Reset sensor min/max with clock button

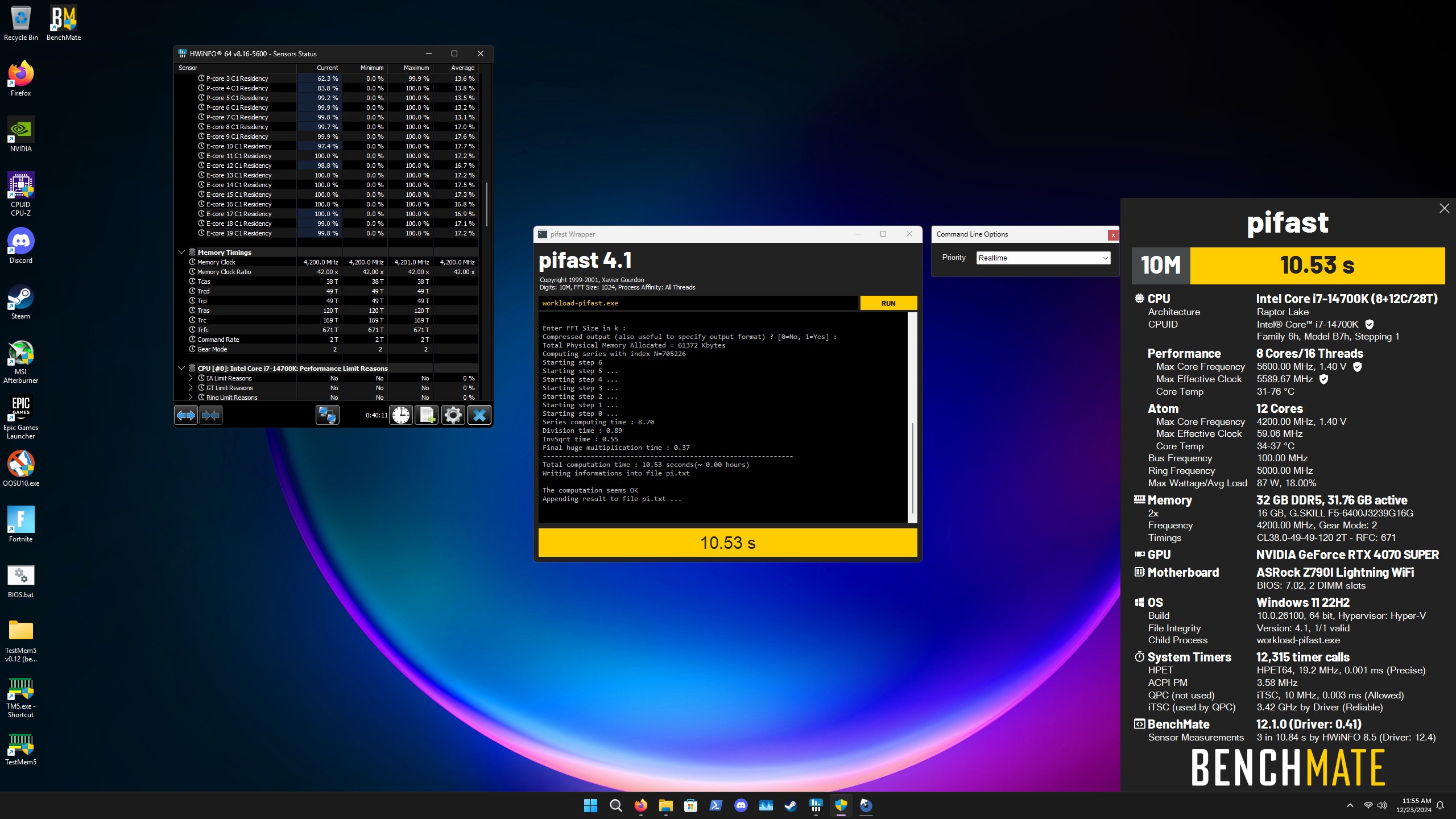401,415
